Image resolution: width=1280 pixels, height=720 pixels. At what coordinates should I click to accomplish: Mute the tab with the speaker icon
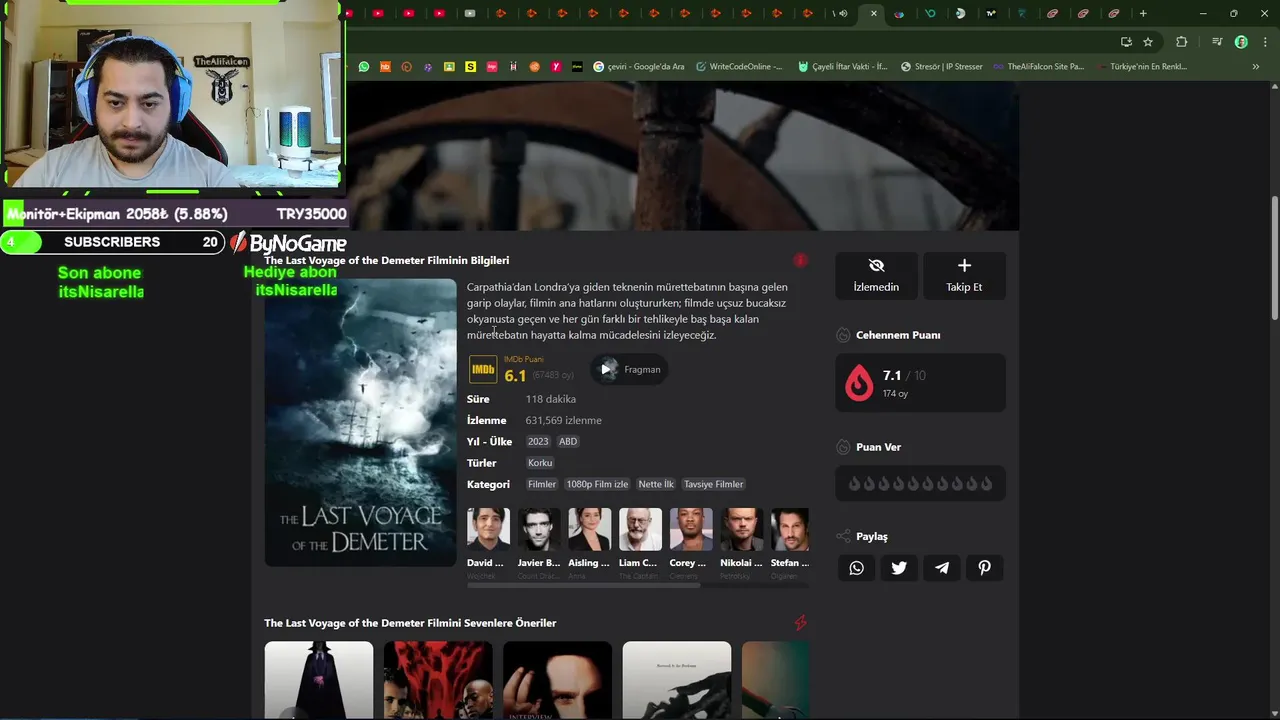point(843,13)
